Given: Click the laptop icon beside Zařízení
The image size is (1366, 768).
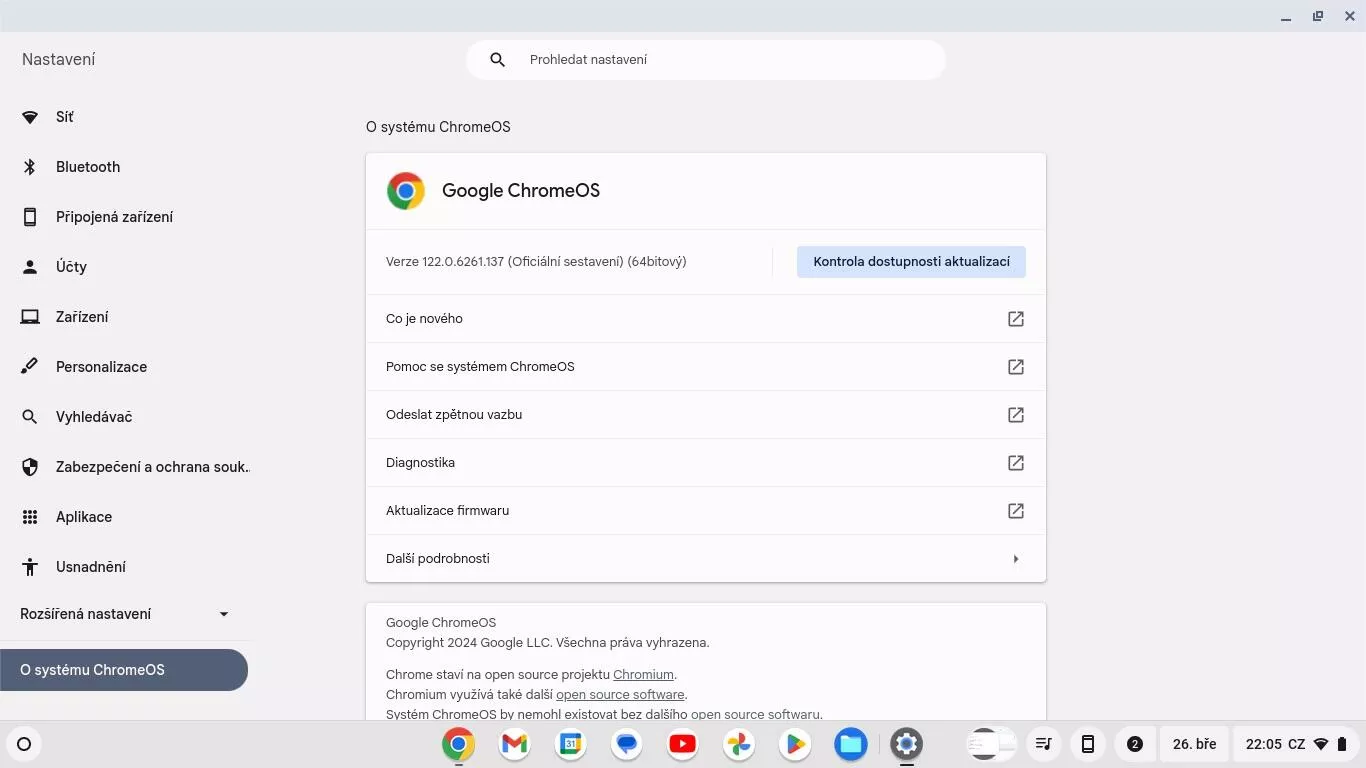Looking at the screenshot, I should coord(30,317).
